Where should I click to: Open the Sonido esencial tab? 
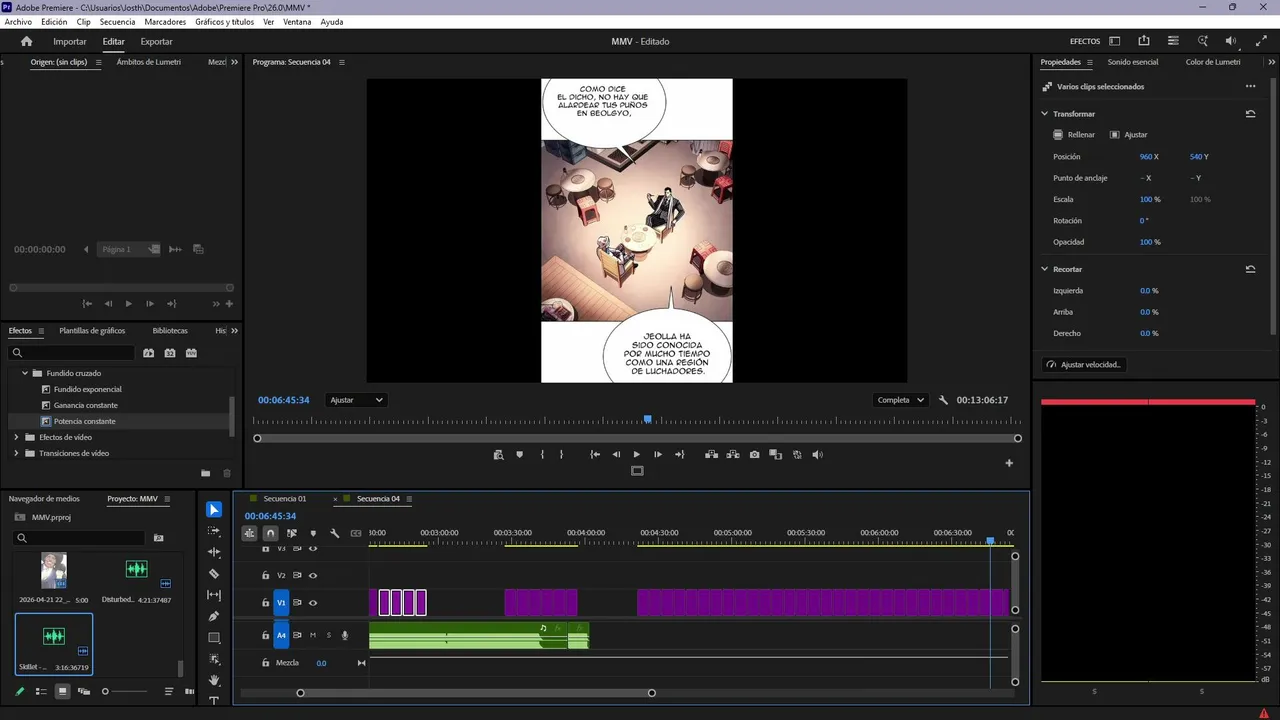coord(1132,62)
